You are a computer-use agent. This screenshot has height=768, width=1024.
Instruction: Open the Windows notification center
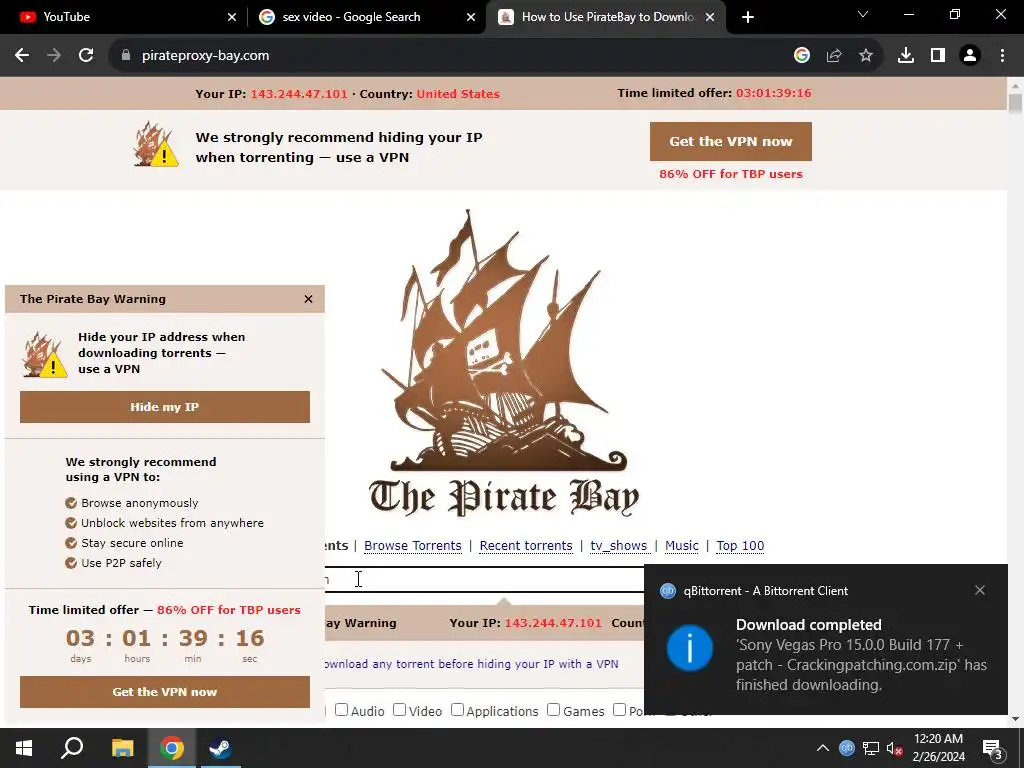993,749
